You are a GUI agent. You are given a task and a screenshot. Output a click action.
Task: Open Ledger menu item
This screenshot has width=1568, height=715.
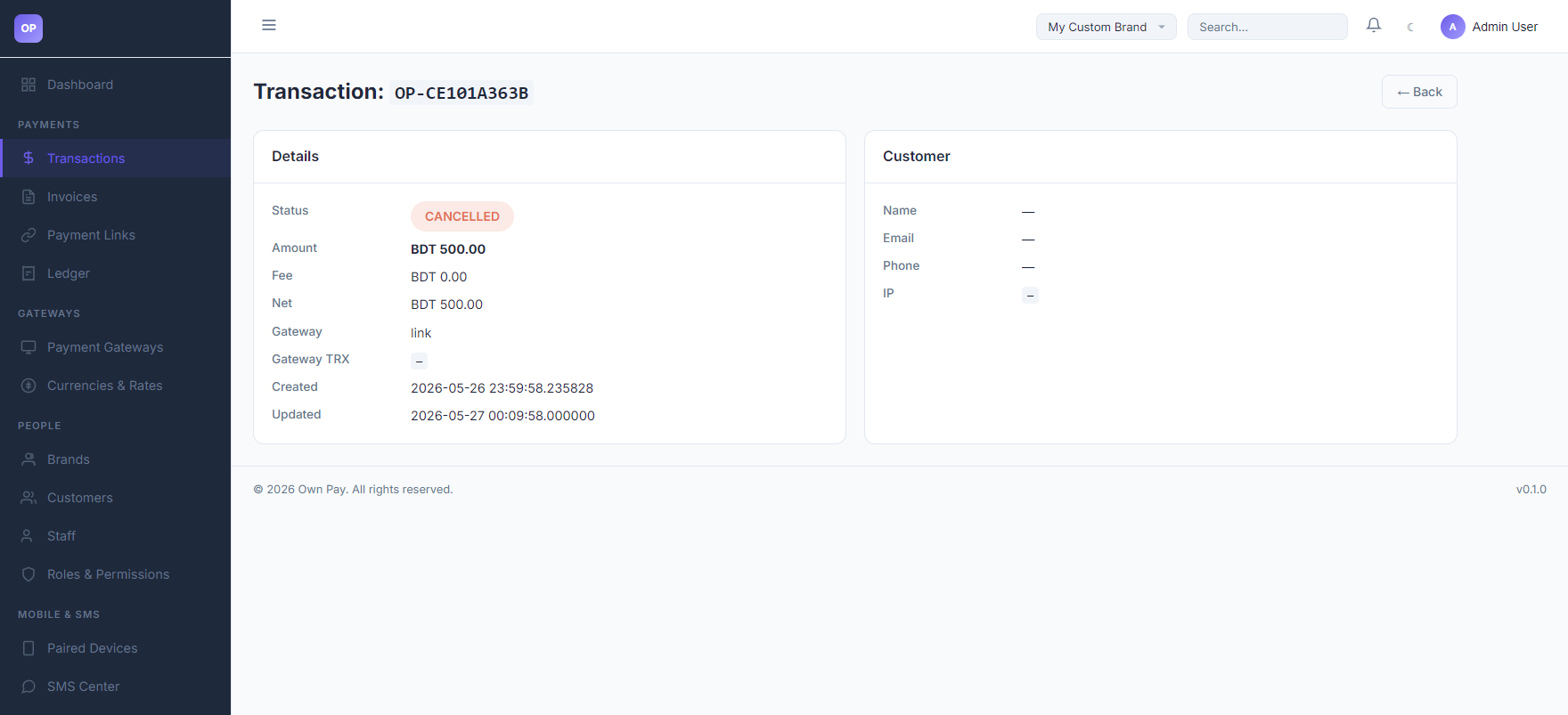tap(115, 273)
